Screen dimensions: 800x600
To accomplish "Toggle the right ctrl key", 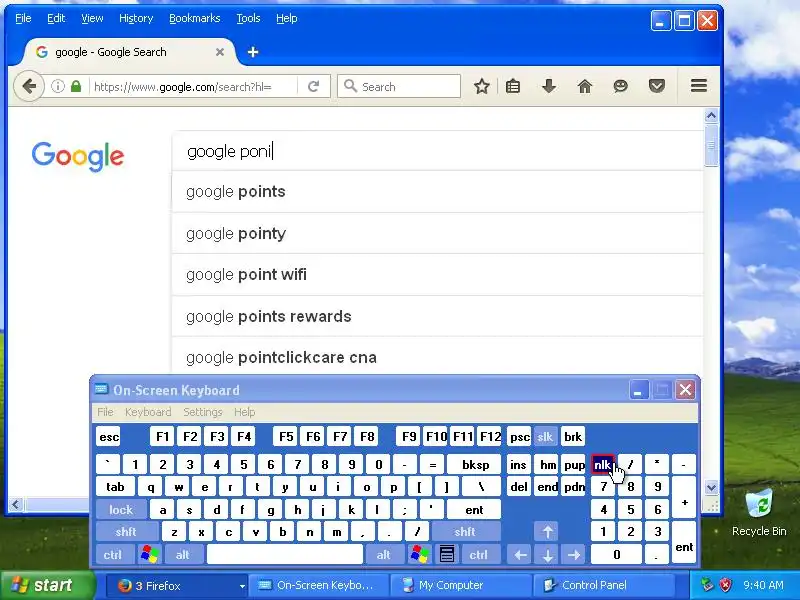I will [x=479, y=555].
